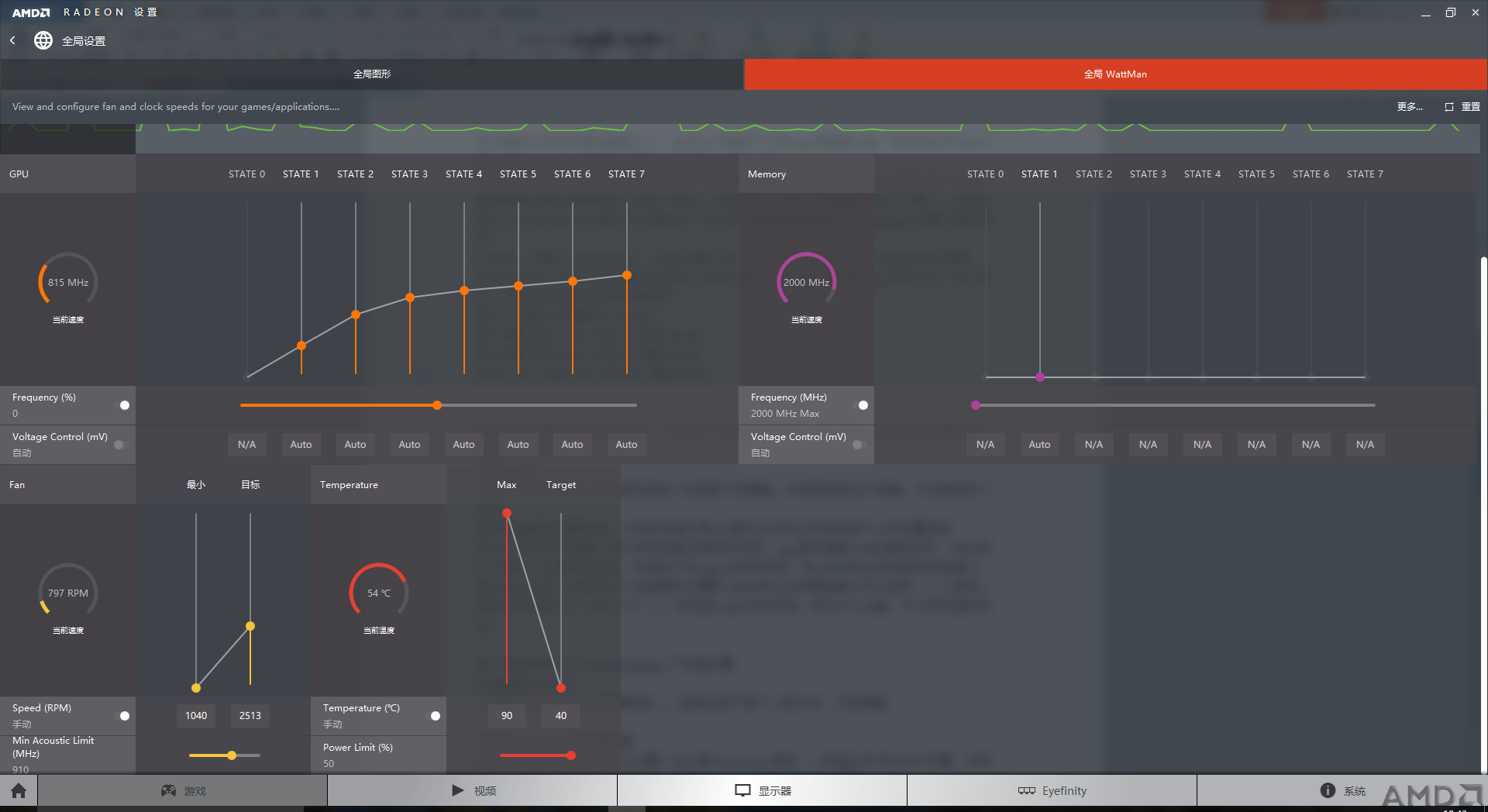Click Memory State 1 voltage Auto box
Viewport: 1488px width, 812px height.
pos(1040,445)
